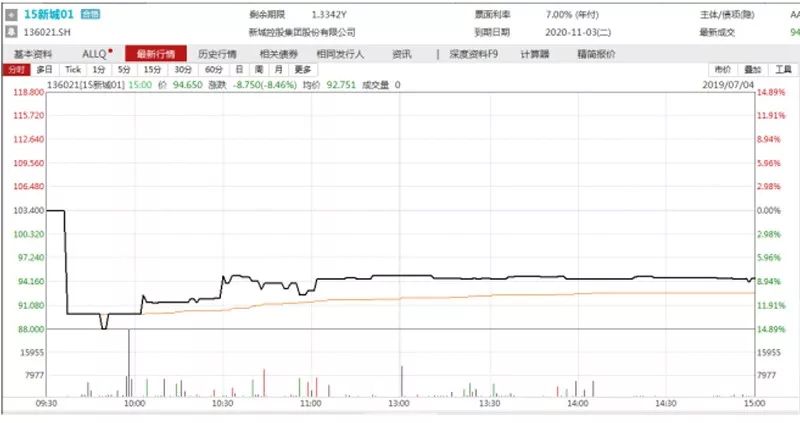Viewport: 800px width, 423px height.
Task: Open 精简报价 view
Action: (596, 54)
